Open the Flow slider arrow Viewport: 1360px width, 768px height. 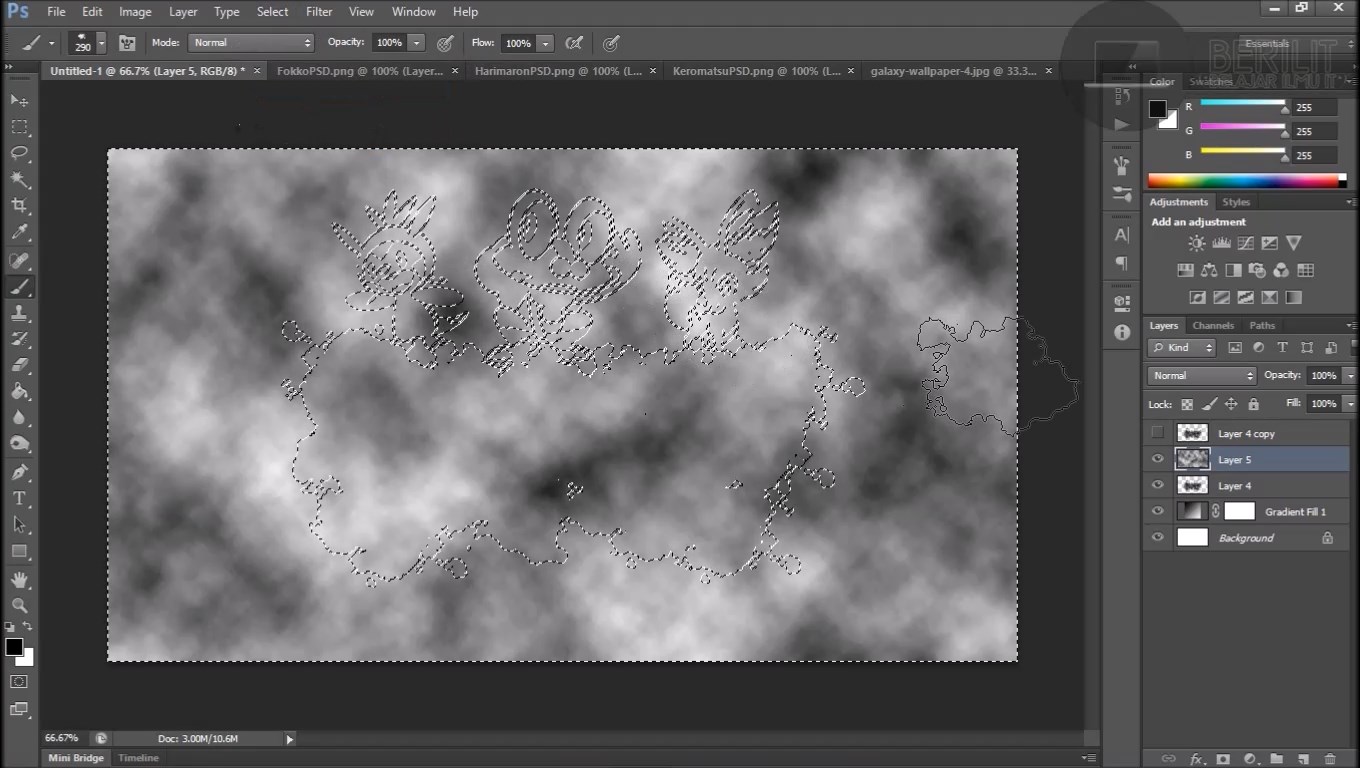point(545,43)
